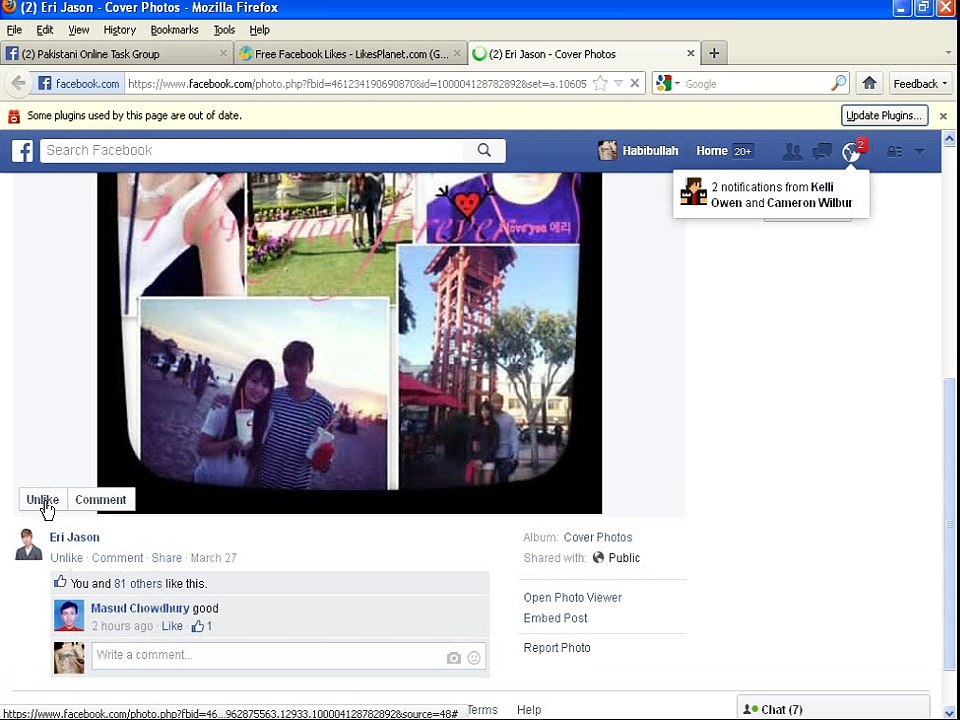Open the Bookmarks menu
960x720 pixels.
click(x=174, y=30)
